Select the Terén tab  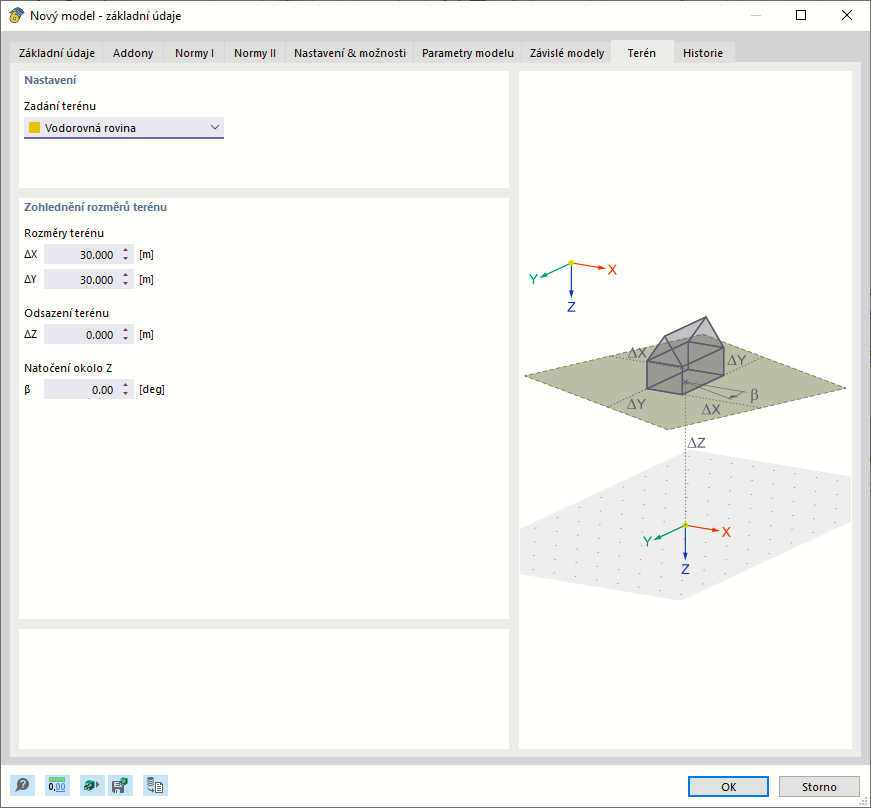coord(642,53)
